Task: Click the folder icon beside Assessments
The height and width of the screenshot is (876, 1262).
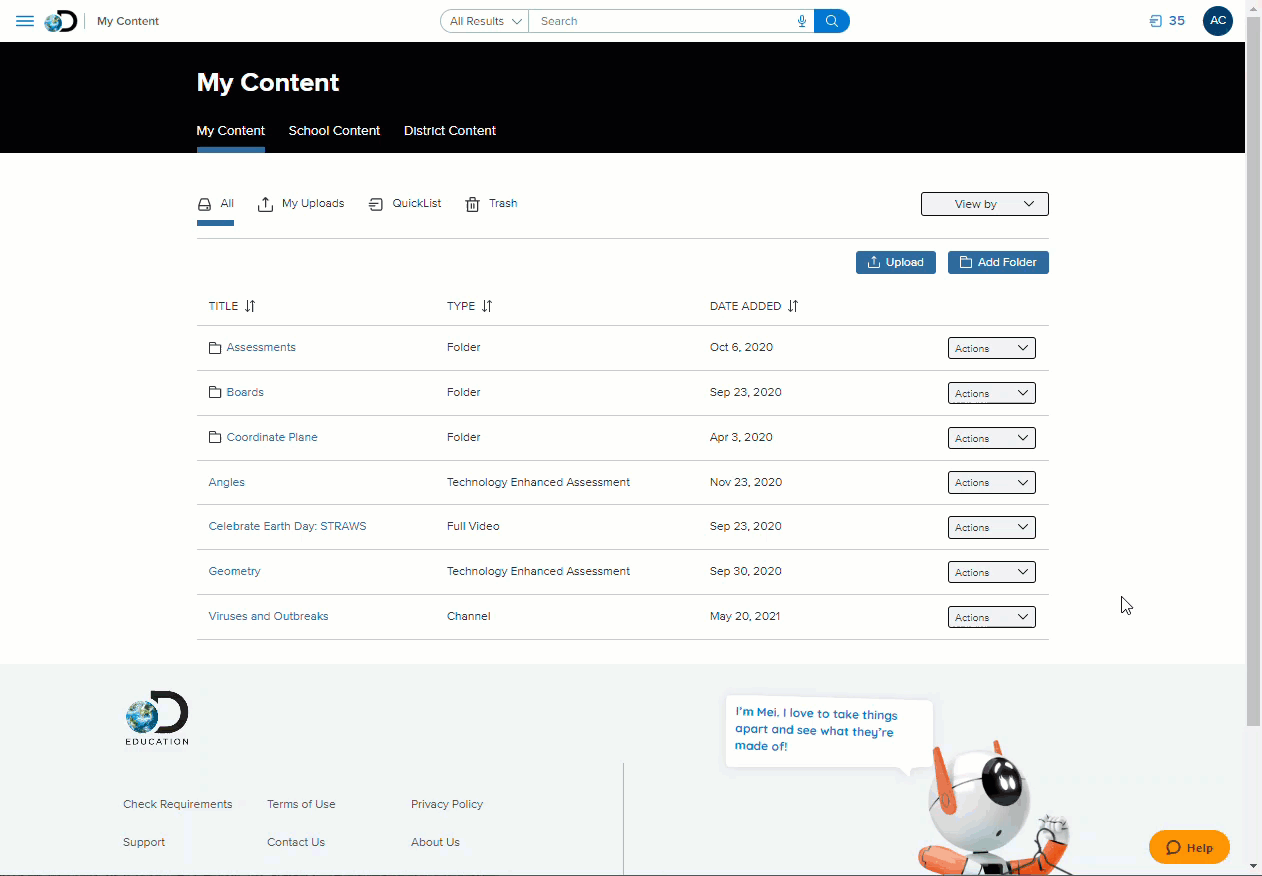Action: 214,347
